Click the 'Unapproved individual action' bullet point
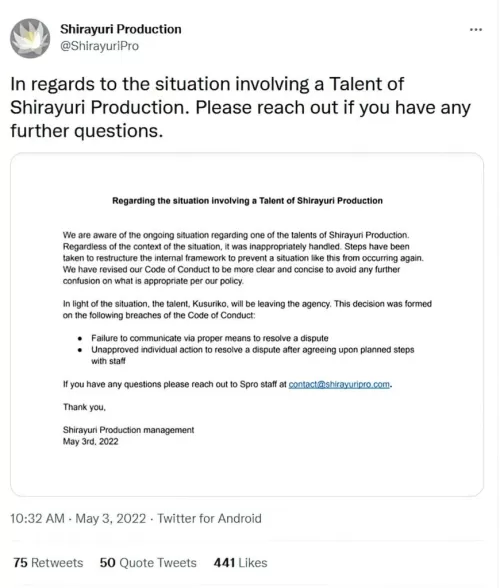Screen dimensions: 500x588 coord(252,355)
